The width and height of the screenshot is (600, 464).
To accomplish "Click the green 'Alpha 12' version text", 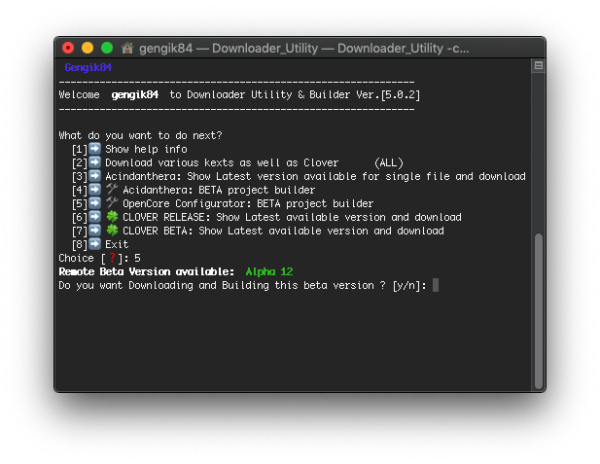I will click(x=269, y=272).
